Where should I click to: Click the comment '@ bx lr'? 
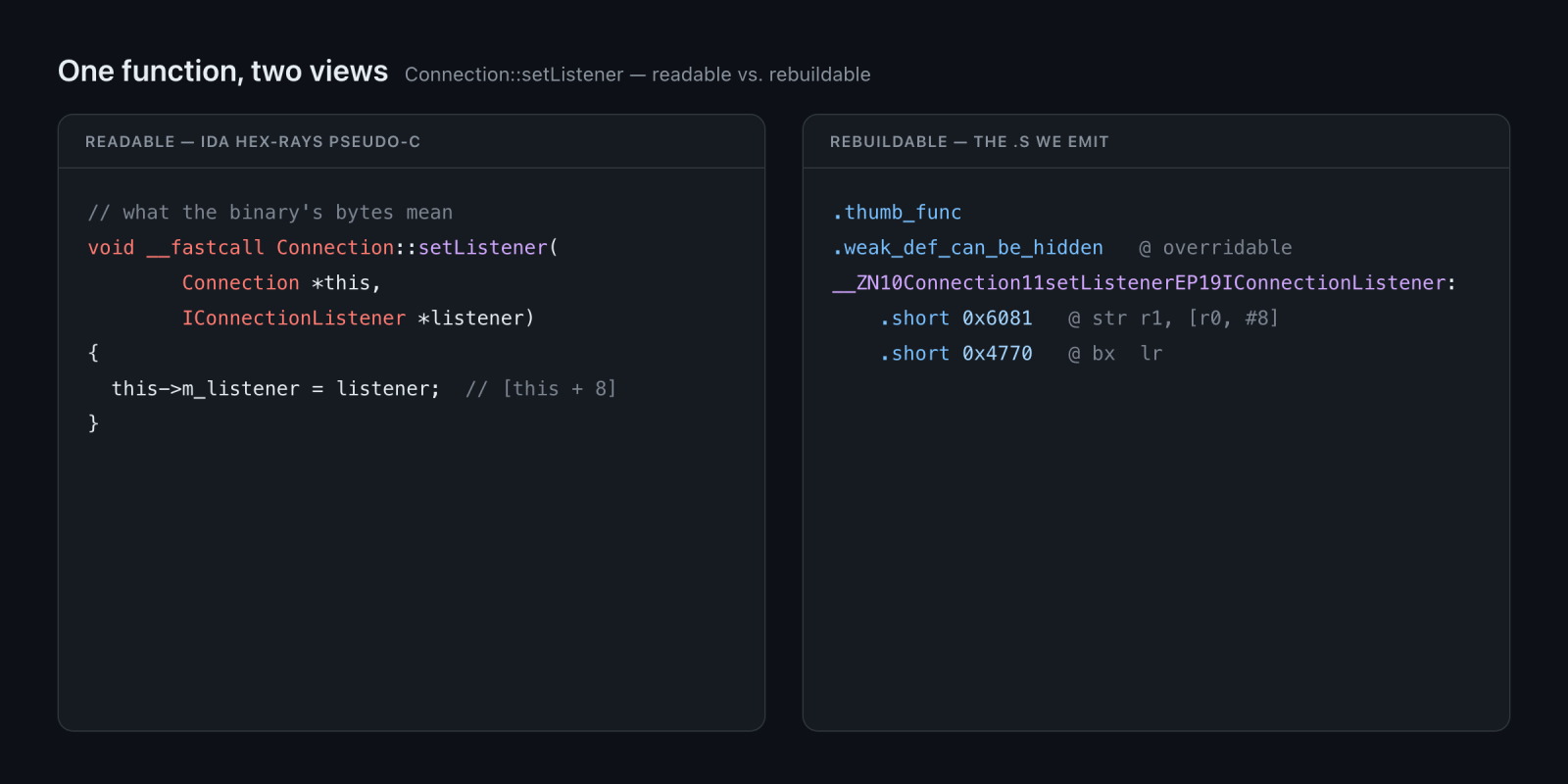pyautogui.click(x=1115, y=354)
